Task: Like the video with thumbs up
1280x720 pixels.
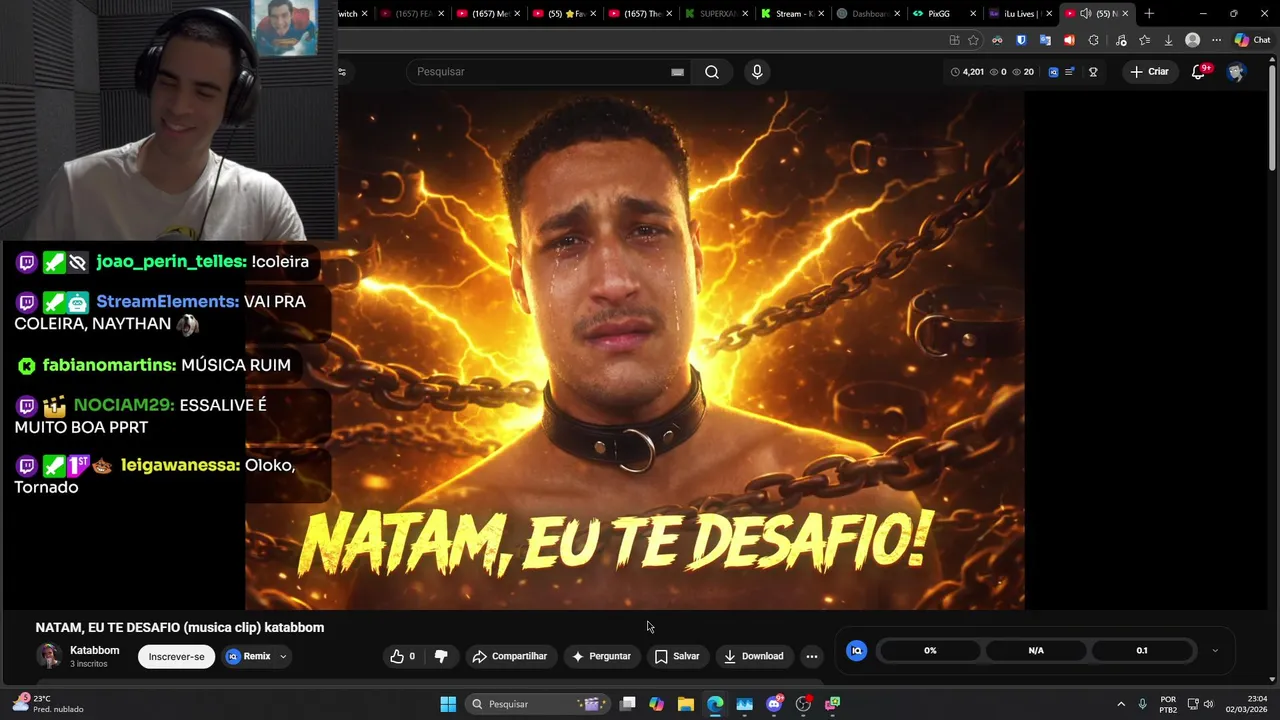Action: (402, 656)
